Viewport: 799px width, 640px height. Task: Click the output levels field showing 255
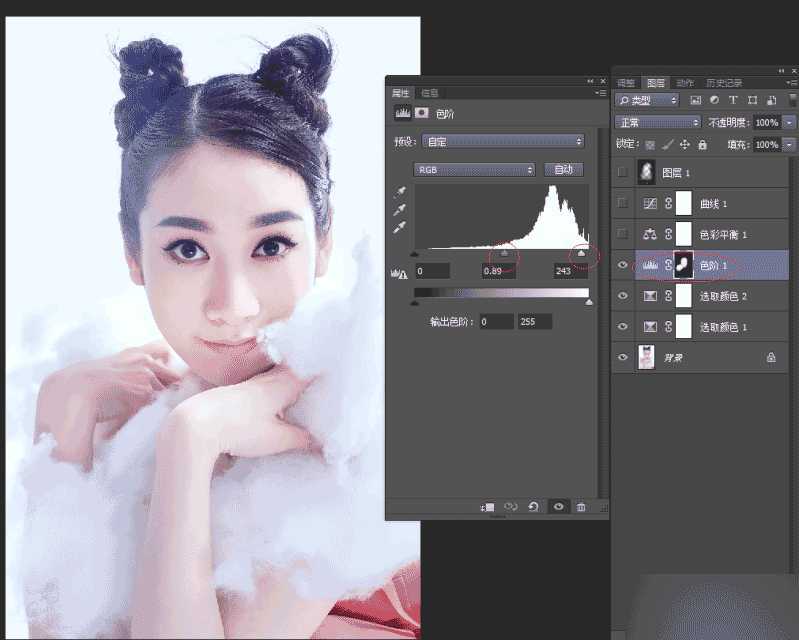[535, 322]
